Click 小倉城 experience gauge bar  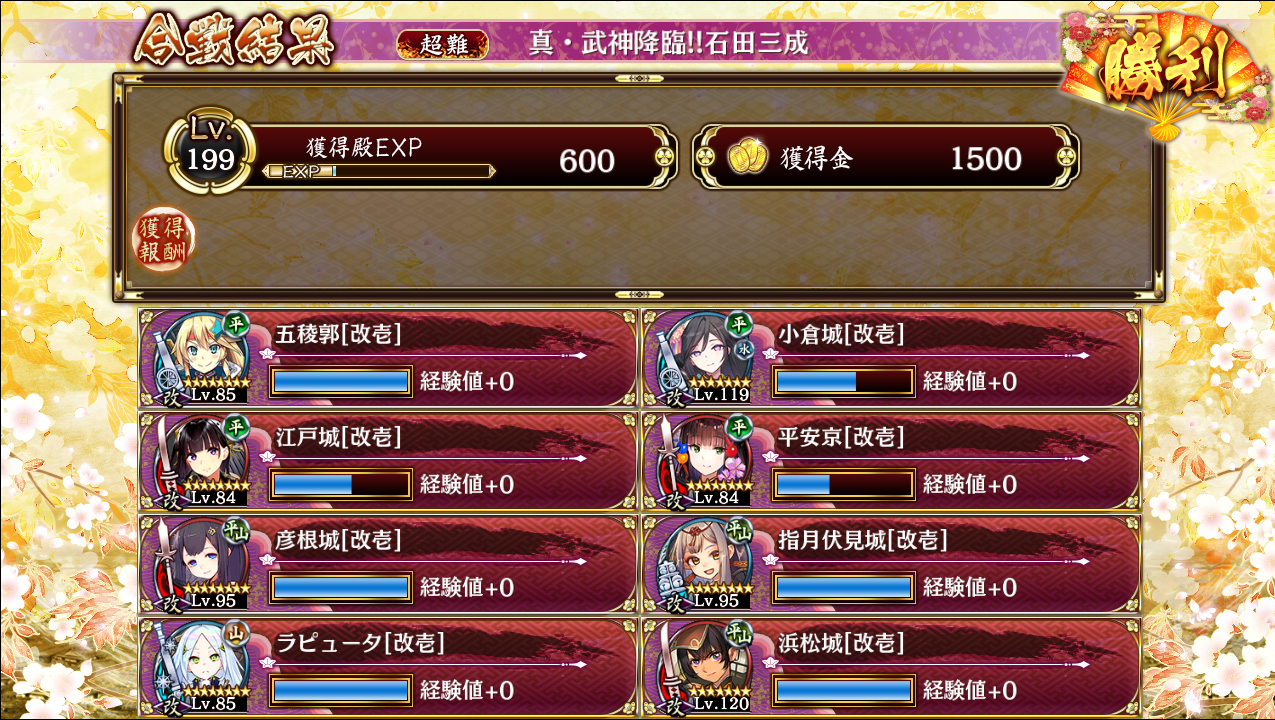(x=844, y=382)
